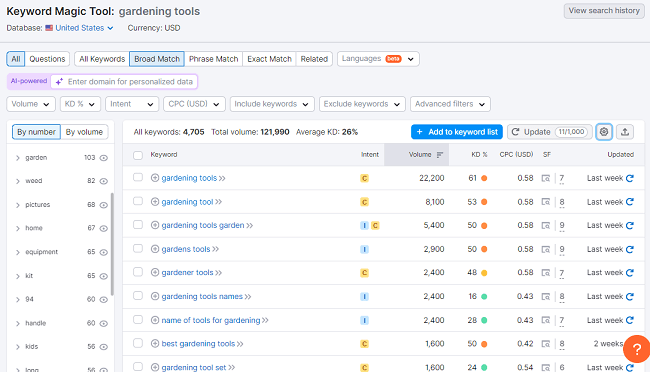
Task: Add best gardening tools via plus icon
Action: [x=155, y=343]
